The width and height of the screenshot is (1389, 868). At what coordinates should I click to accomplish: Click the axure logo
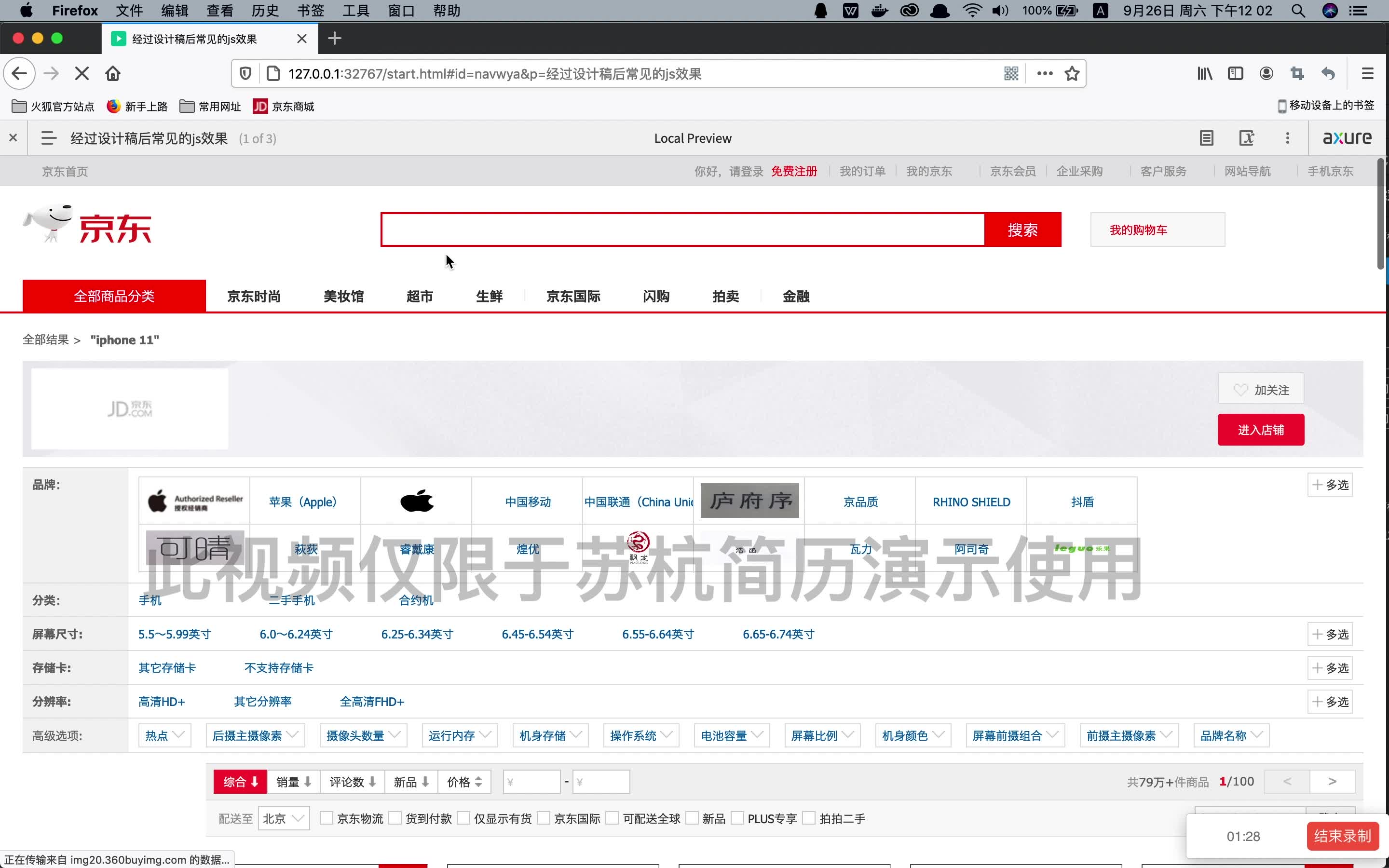coord(1347,138)
